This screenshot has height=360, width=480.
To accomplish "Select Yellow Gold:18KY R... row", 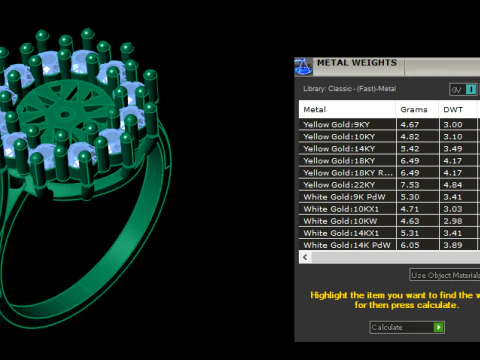I will [x=389, y=173].
